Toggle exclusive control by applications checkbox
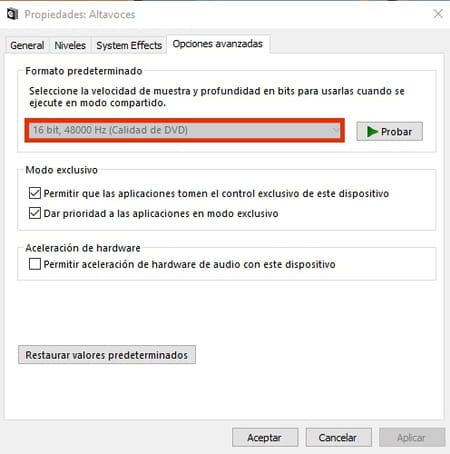Viewport: 450px width, 454px height. (x=35, y=193)
